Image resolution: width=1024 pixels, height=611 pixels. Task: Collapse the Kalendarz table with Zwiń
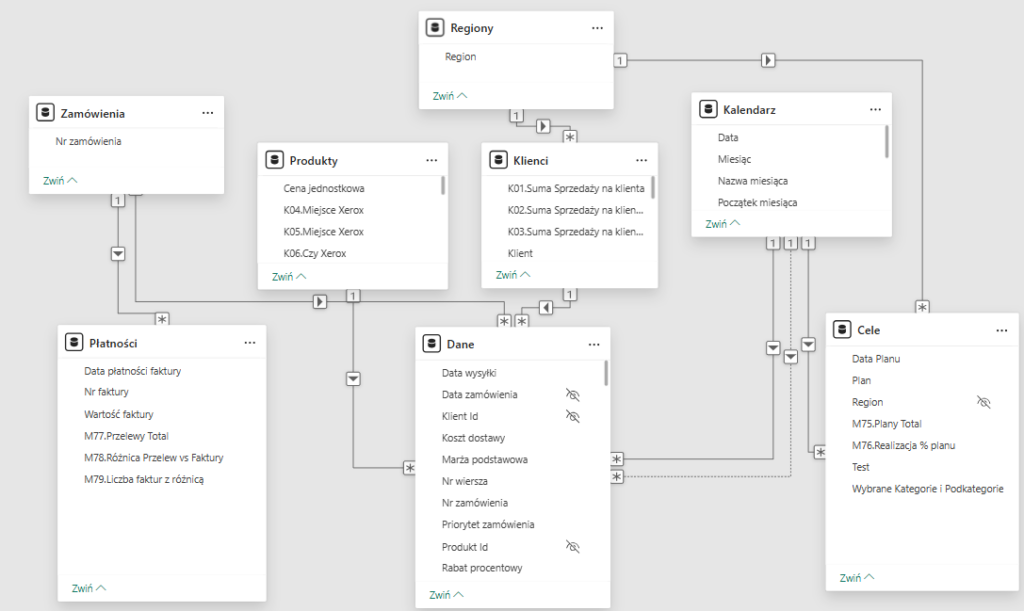pos(723,224)
